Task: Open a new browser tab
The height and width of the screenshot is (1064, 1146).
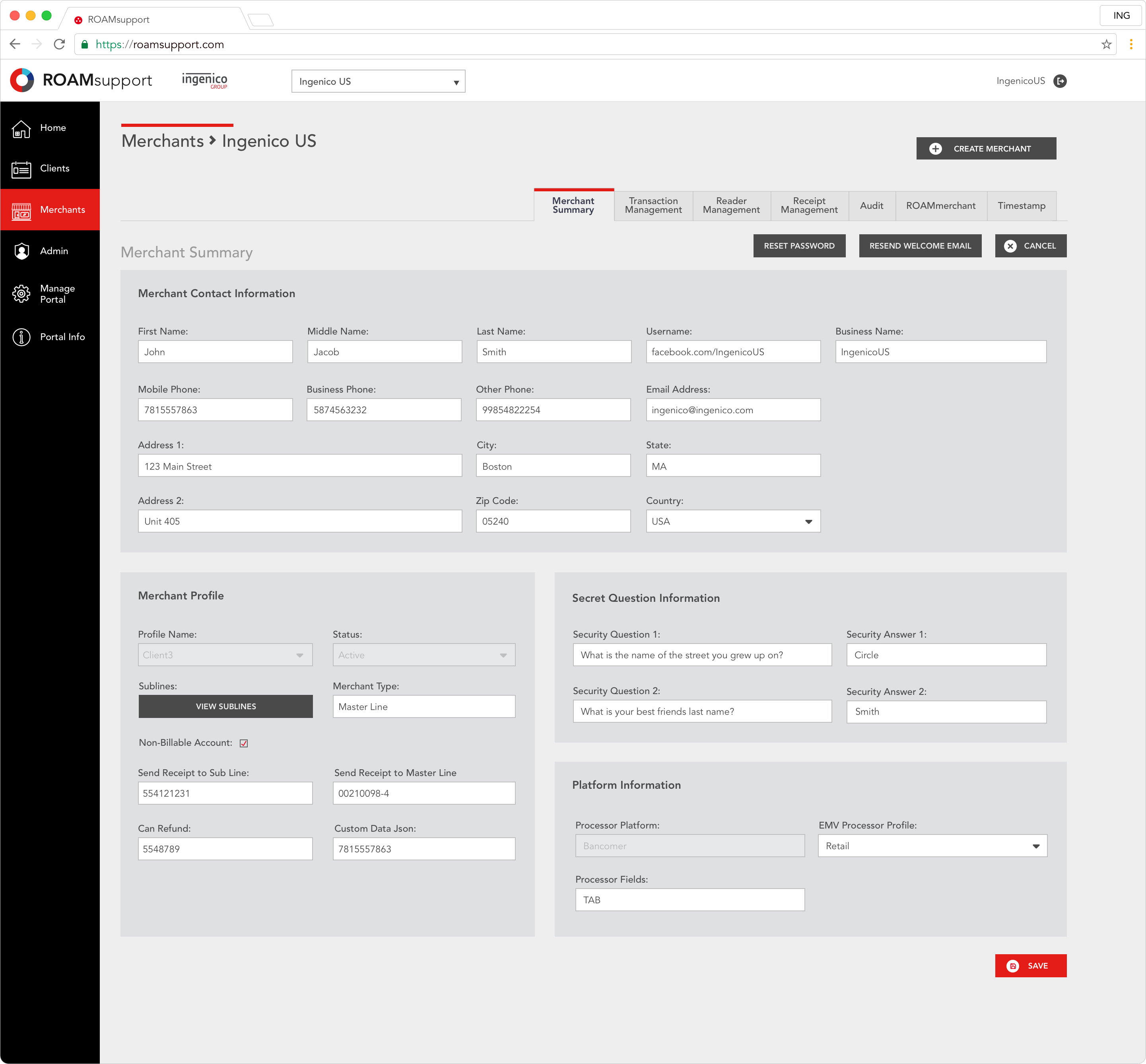Action: pyautogui.click(x=261, y=20)
